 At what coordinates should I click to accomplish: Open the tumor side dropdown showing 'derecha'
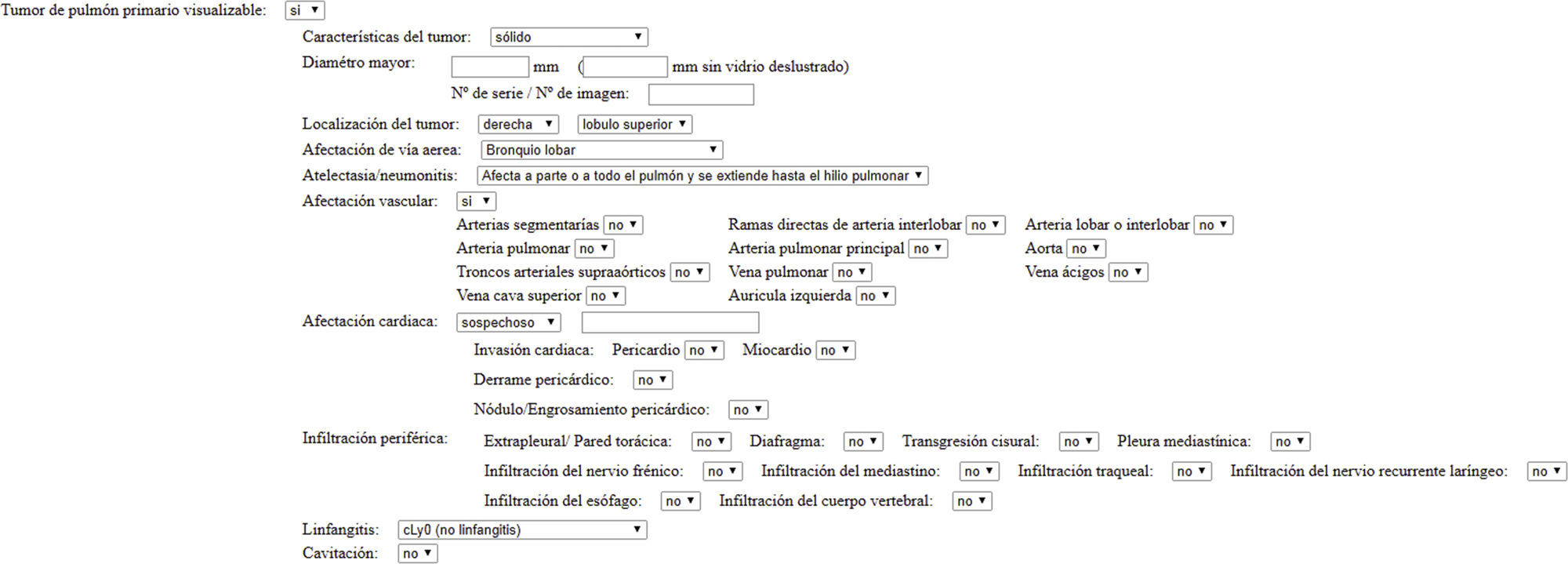click(517, 124)
